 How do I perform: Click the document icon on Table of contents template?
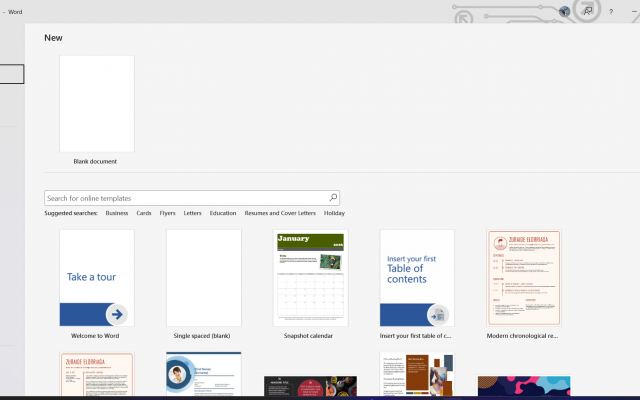(x=438, y=315)
